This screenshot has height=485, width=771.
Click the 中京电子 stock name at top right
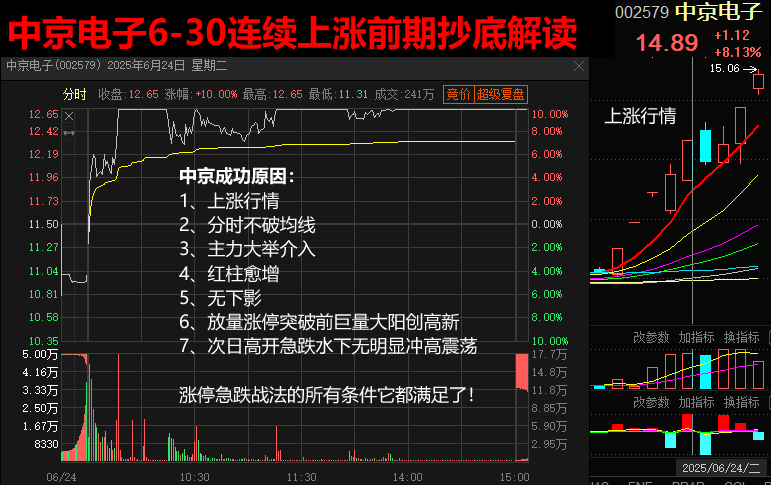click(719, 11)
